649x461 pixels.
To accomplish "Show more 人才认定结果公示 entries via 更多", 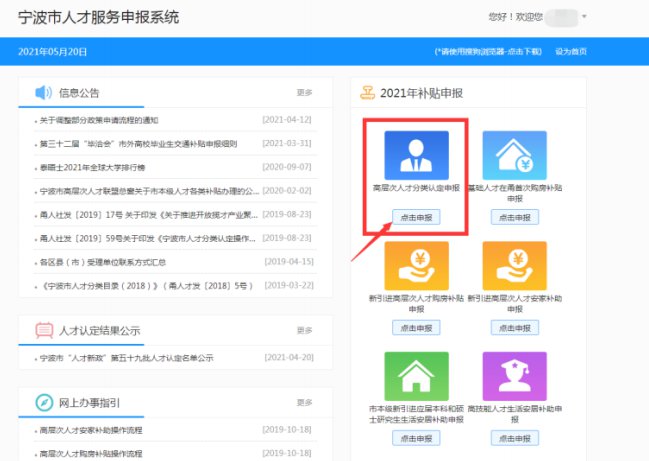I will 304,330.
